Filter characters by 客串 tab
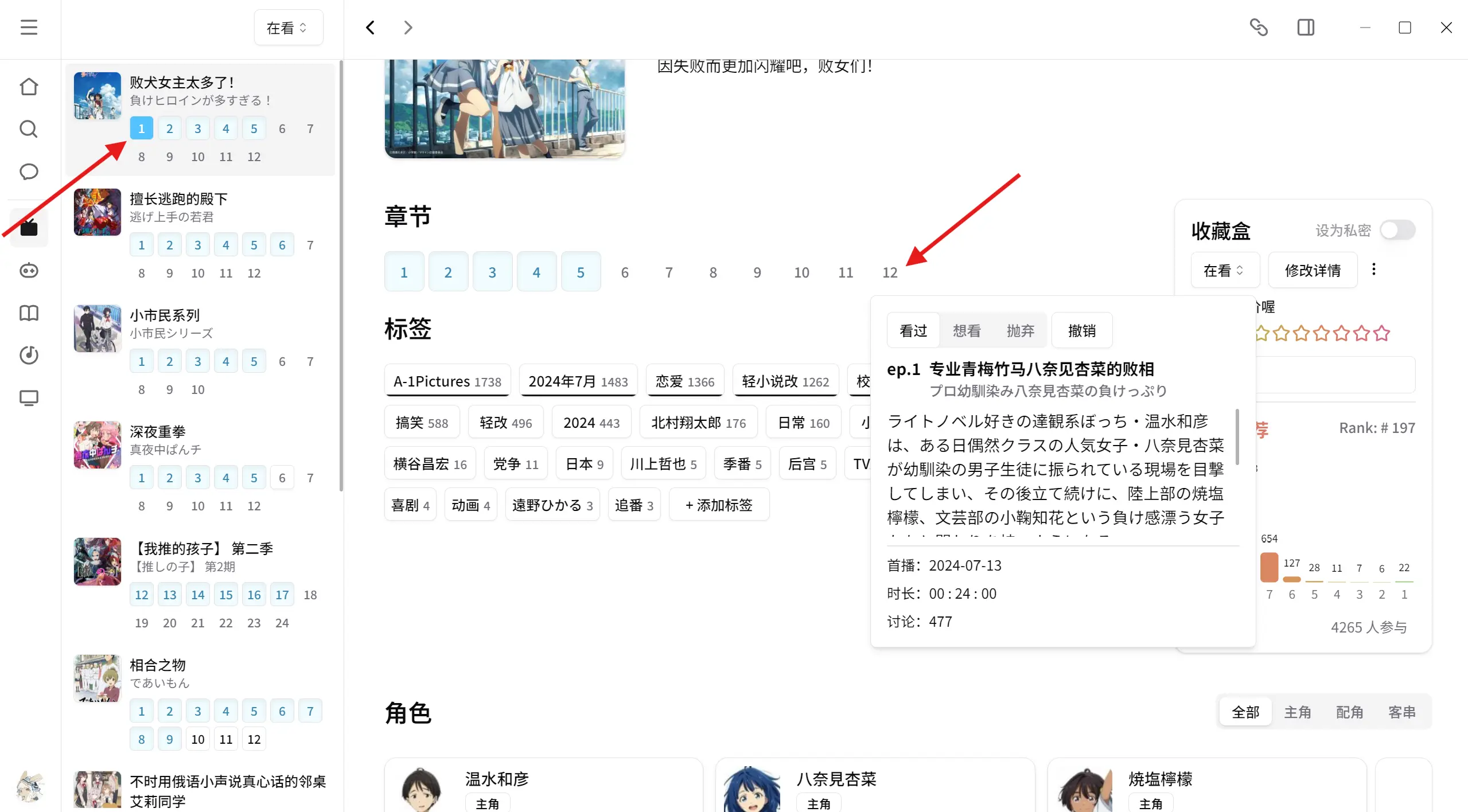Viewport: 1468px width, 812px height. (x=1401, y=712)
